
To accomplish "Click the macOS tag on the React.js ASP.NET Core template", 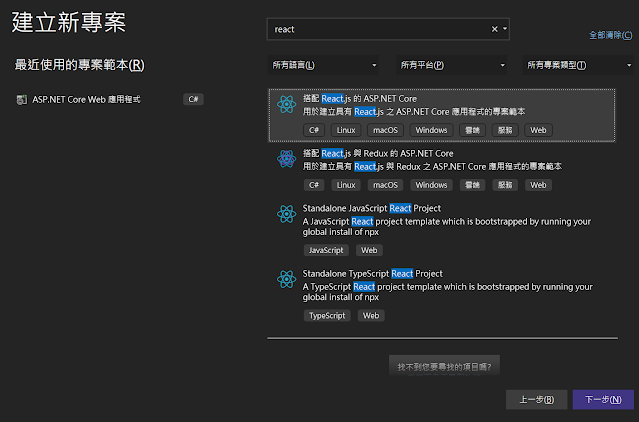I will click(385, 130).
